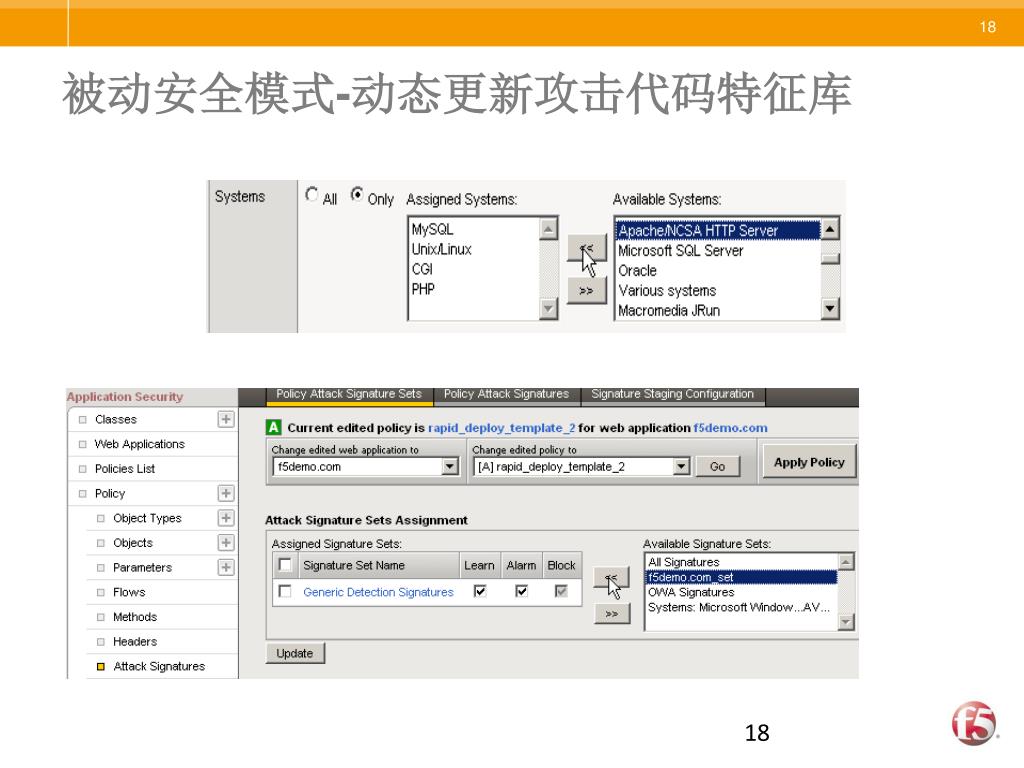Open Parameters in sidebar
Viewport: 1024px width, 768px height.
coord(142,568)
